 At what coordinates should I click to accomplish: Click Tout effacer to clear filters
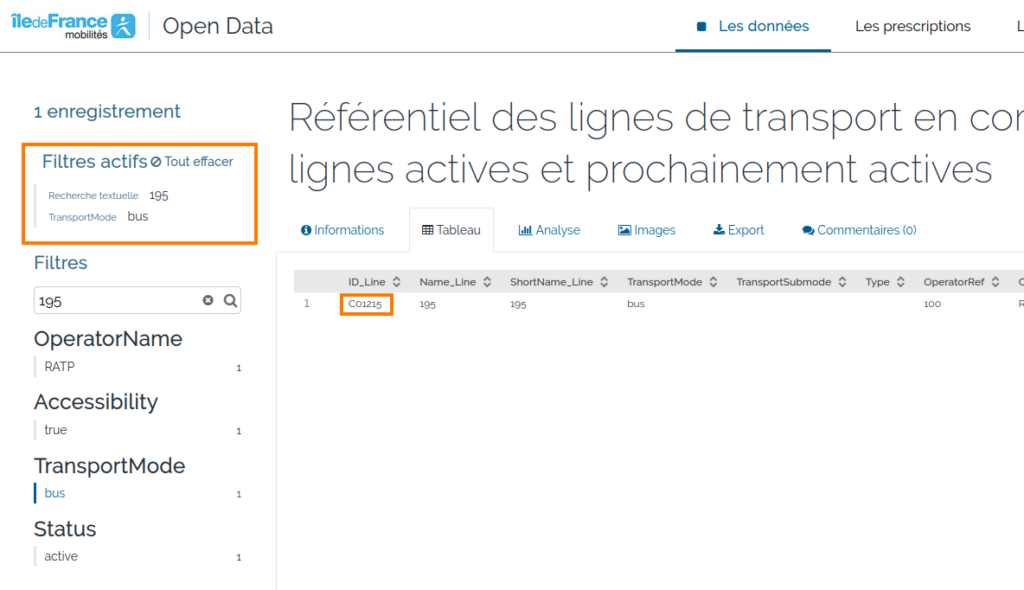192,162
